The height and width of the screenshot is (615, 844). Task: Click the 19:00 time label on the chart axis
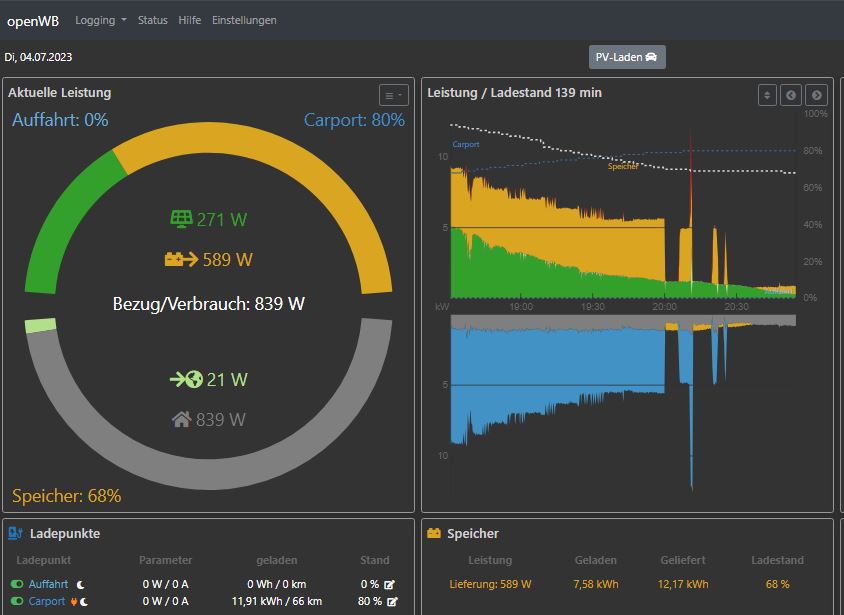(521, 307)
